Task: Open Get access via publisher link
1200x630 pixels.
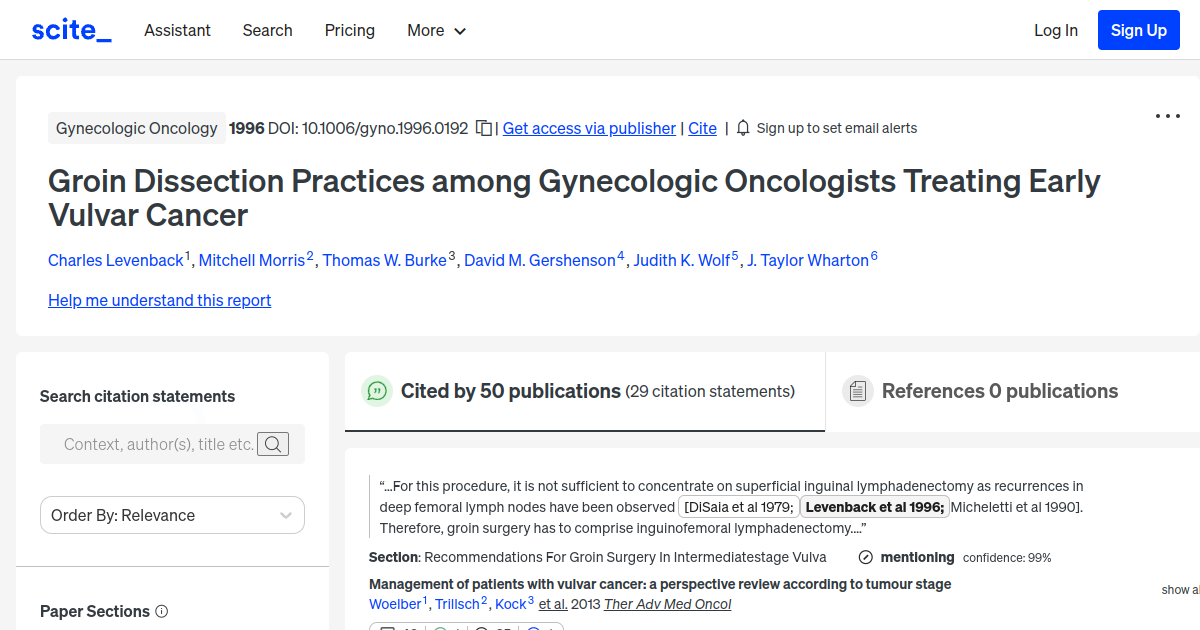Action: (588, 128)
